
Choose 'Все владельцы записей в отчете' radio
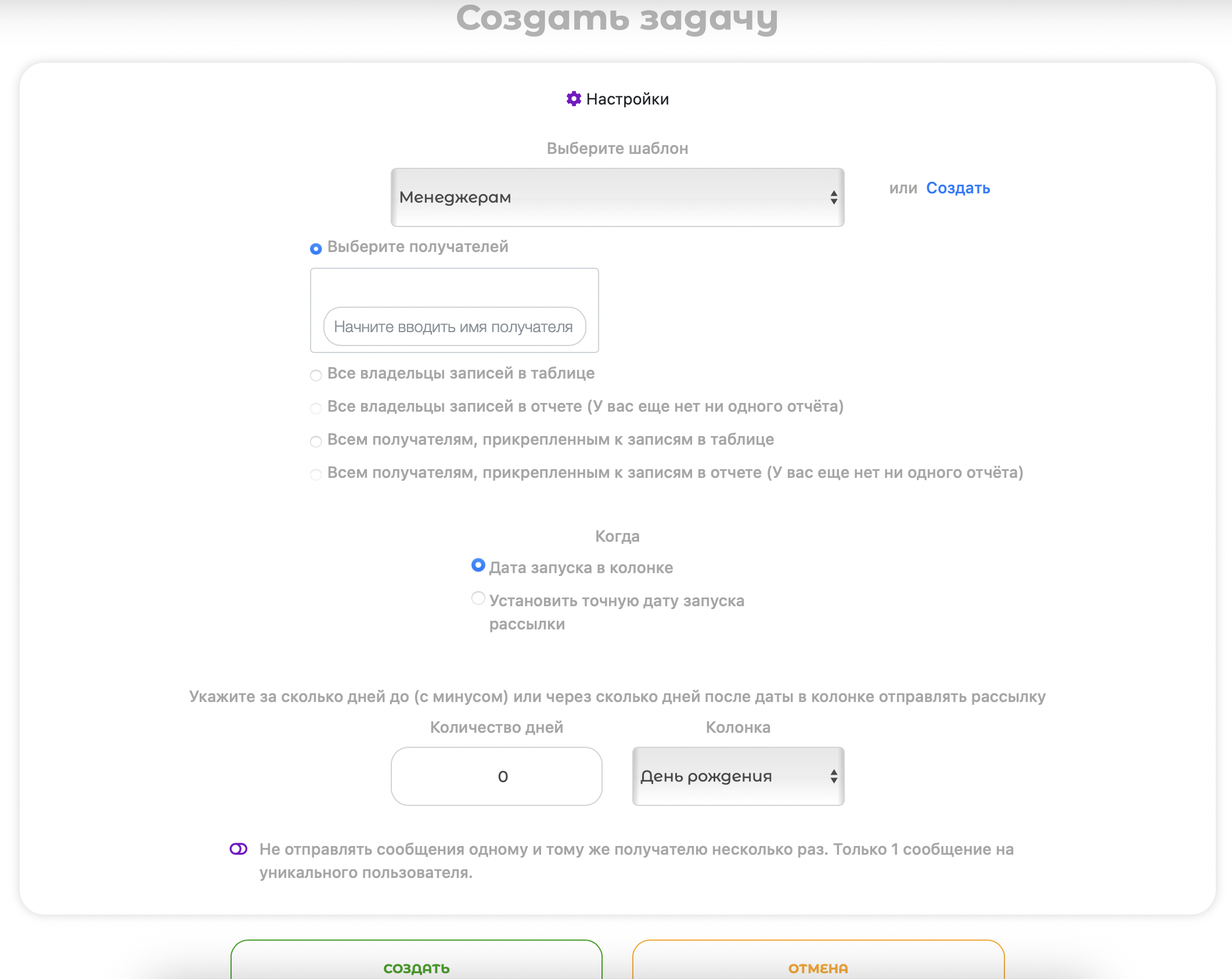click(316, 409)
